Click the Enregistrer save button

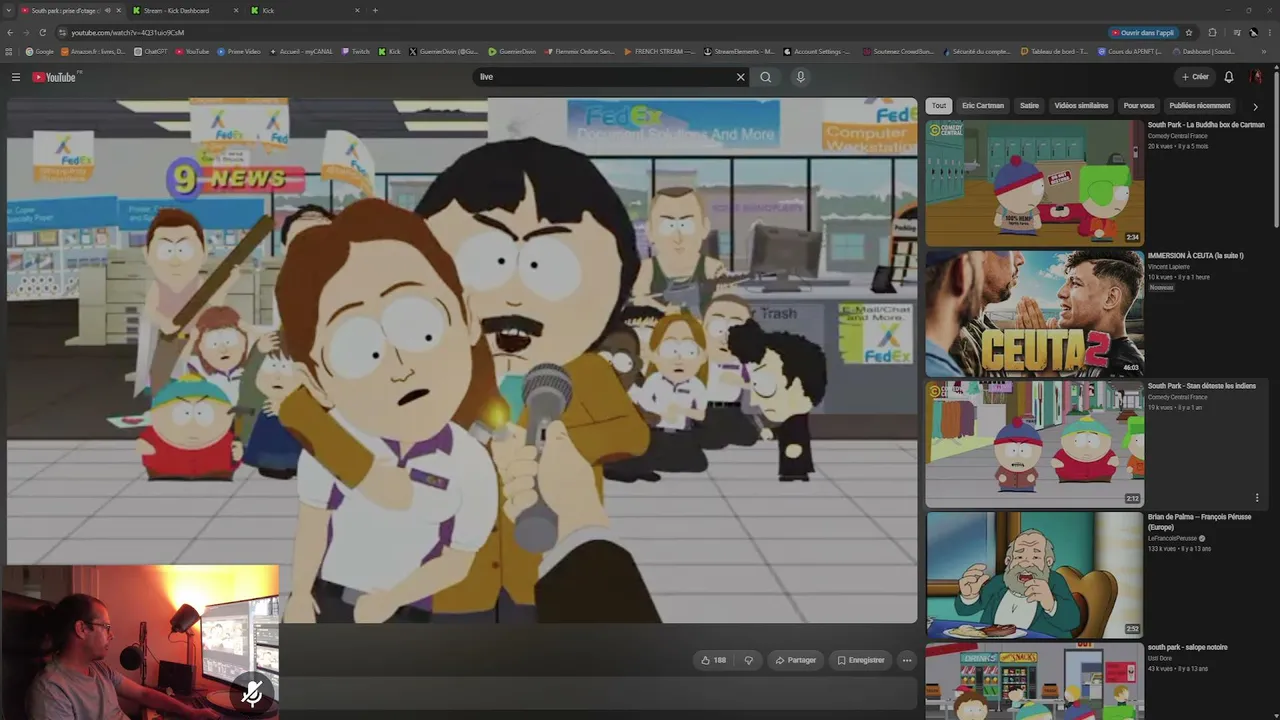861,660
